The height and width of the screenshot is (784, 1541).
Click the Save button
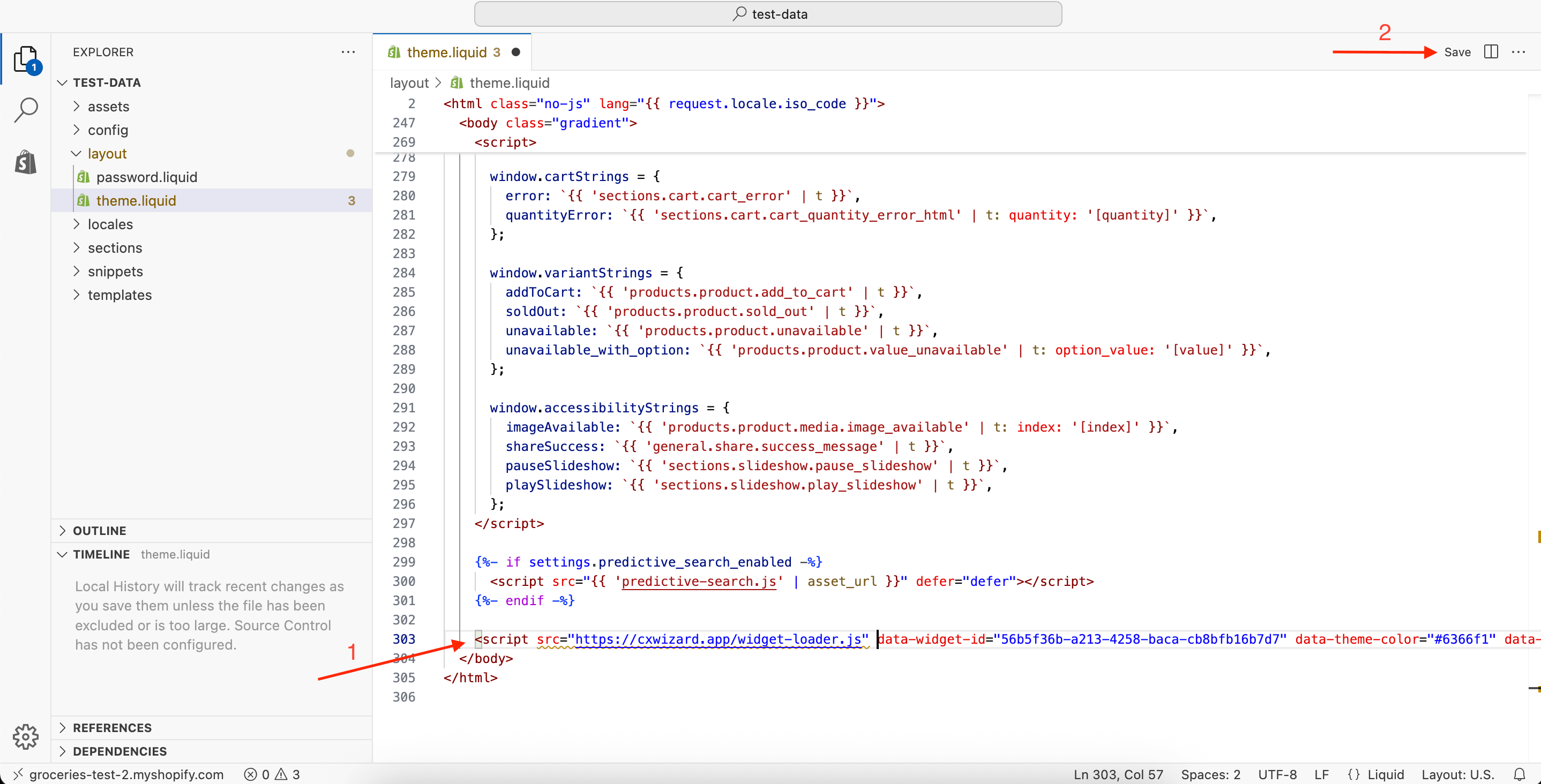pyautogui.click(x=1457, y=52)
